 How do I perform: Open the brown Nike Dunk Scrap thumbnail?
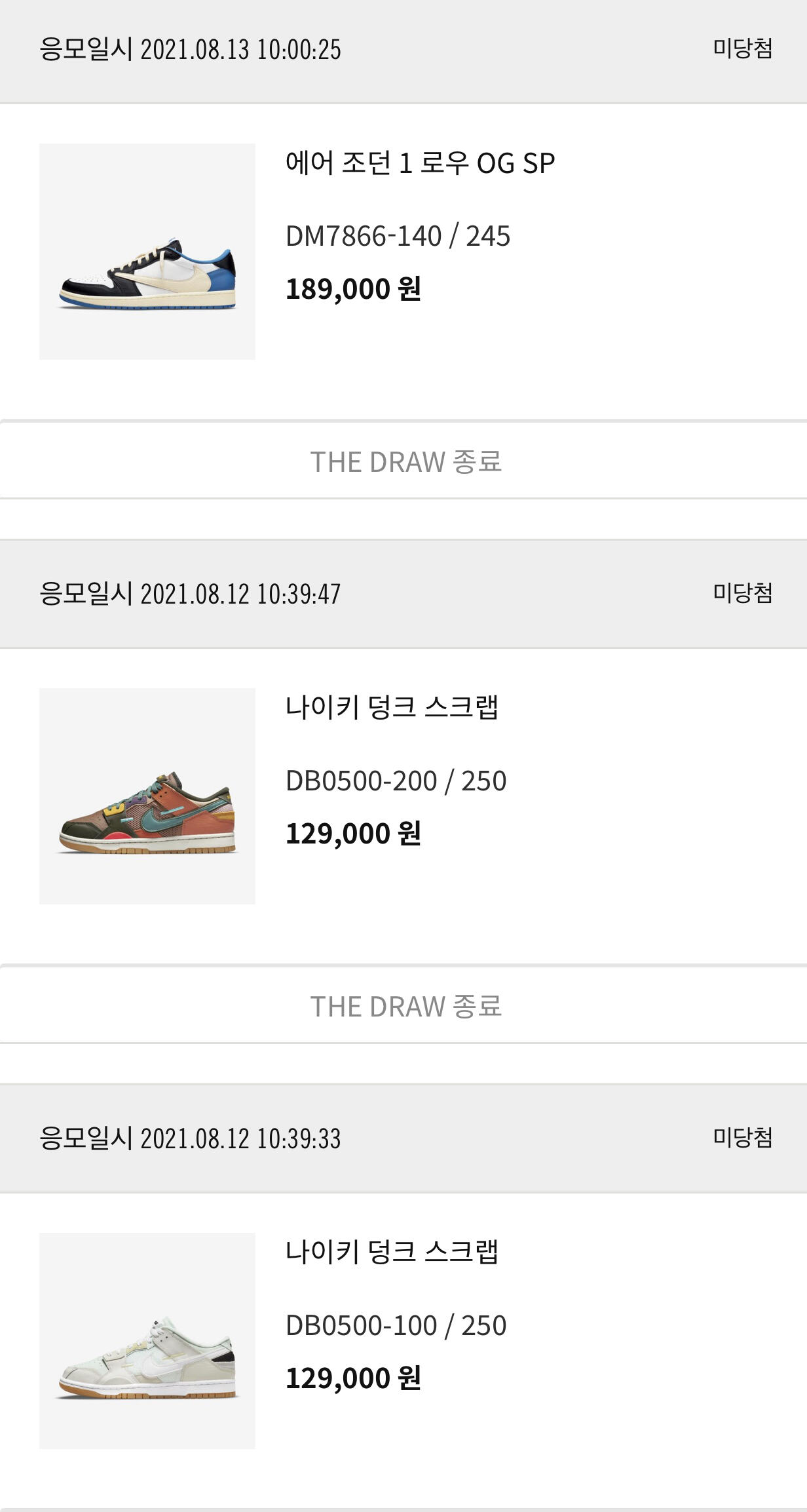click(147, 796)
